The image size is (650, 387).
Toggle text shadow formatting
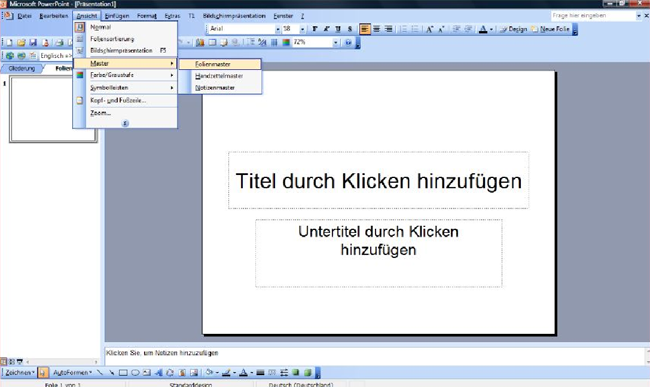350,29
